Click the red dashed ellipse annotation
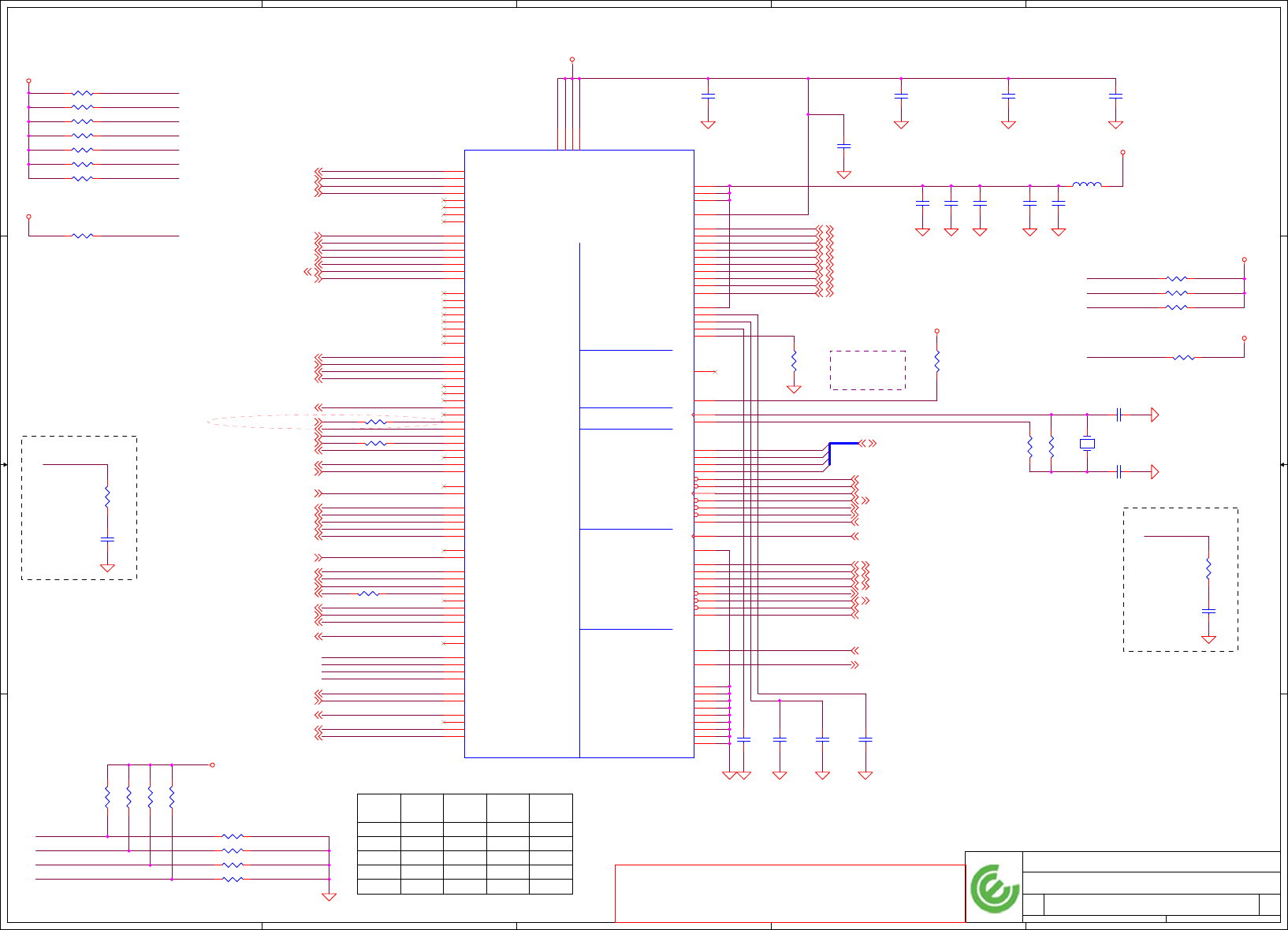 tap(326, 422)
